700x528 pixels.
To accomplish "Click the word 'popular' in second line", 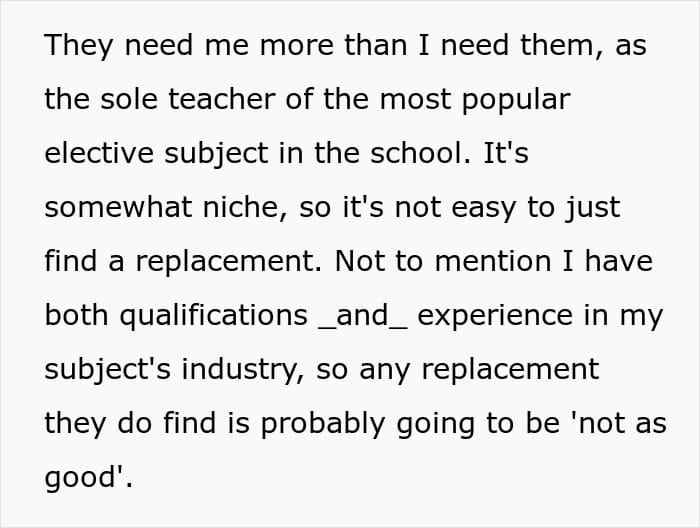I will click(515, 101).
